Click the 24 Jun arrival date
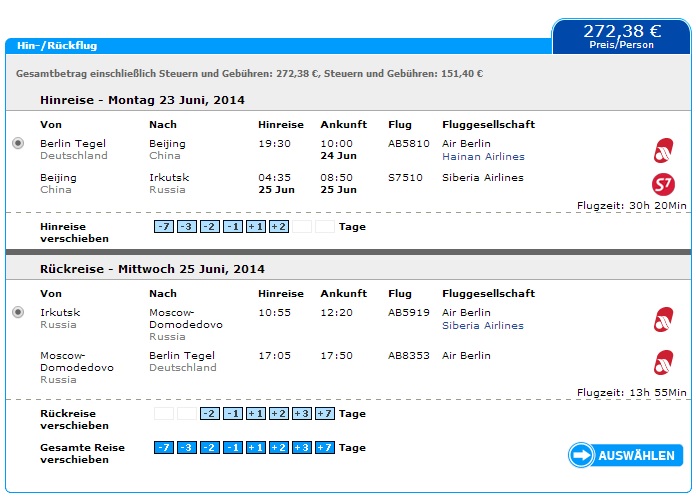Image resolution: width=696 pixels, height=499 pixels. click(x=338, y=156)
